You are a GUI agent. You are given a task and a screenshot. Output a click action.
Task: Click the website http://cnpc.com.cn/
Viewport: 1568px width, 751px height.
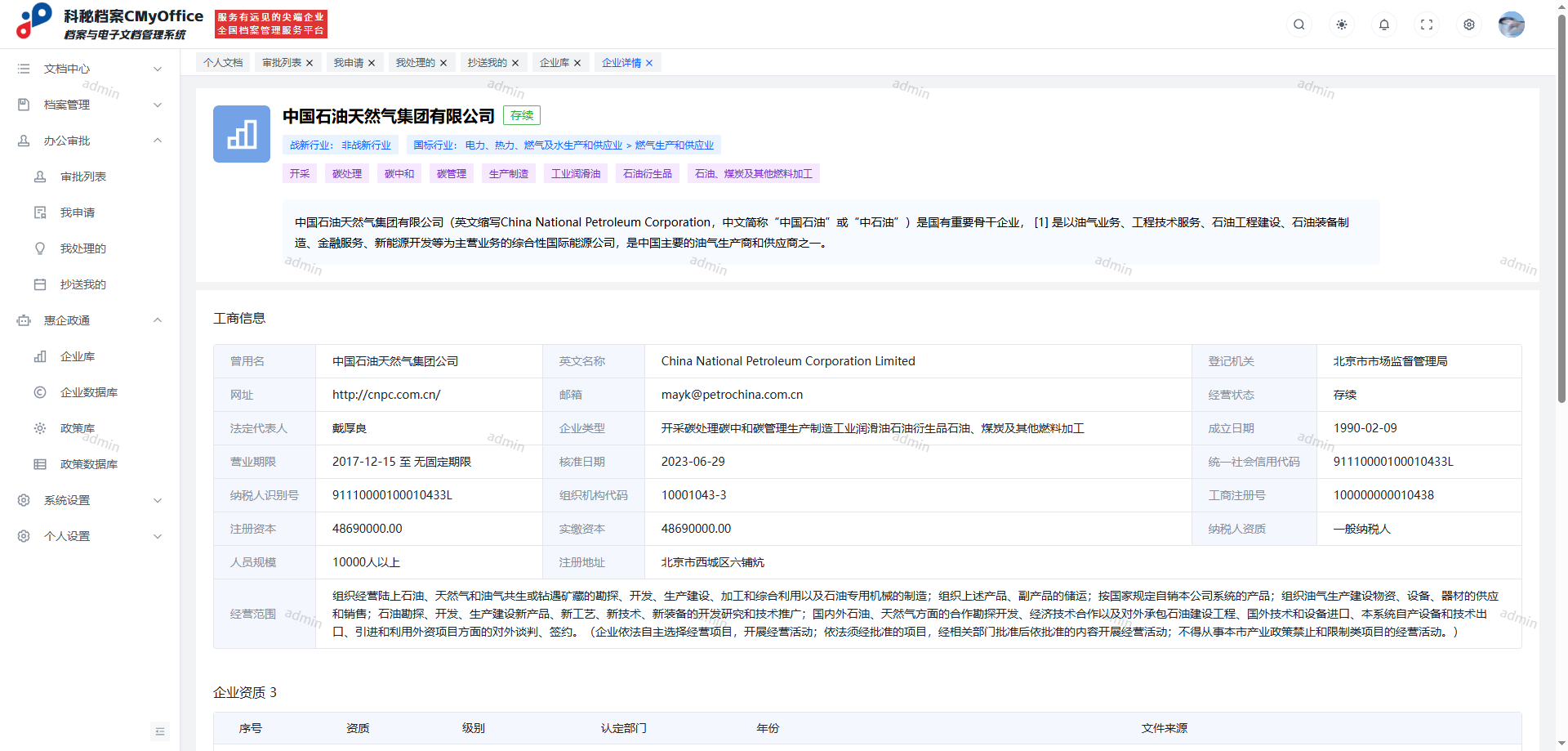point(386,395)
